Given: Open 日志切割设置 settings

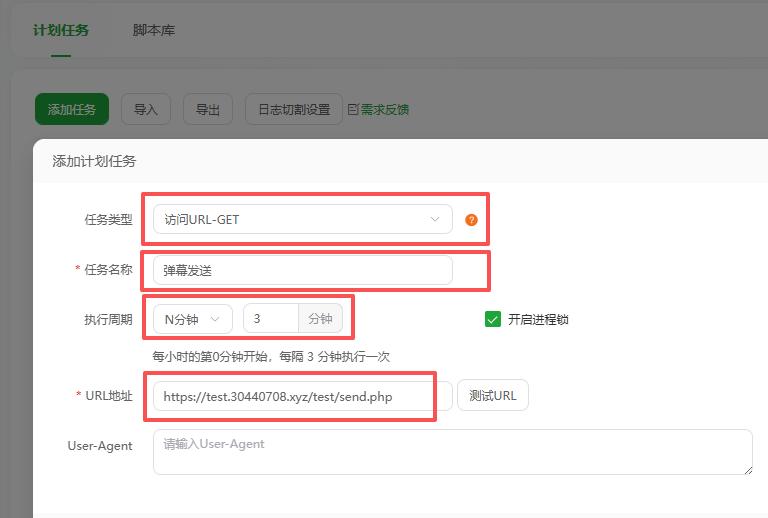Looking at the screenshot, I should click(294, 109).
